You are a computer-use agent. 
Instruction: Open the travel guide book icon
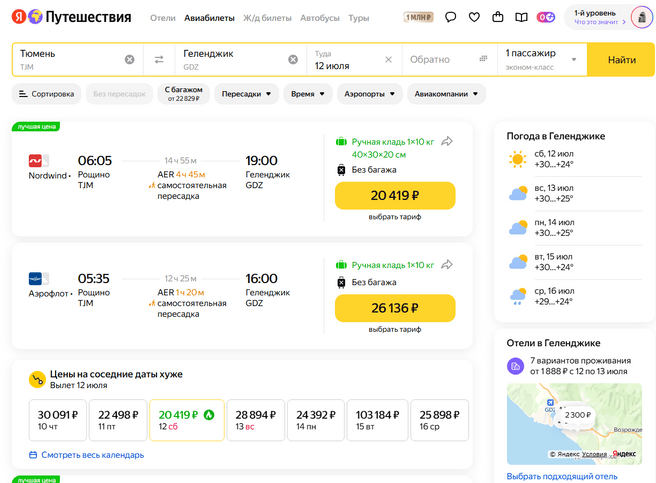tap(521, 17)
